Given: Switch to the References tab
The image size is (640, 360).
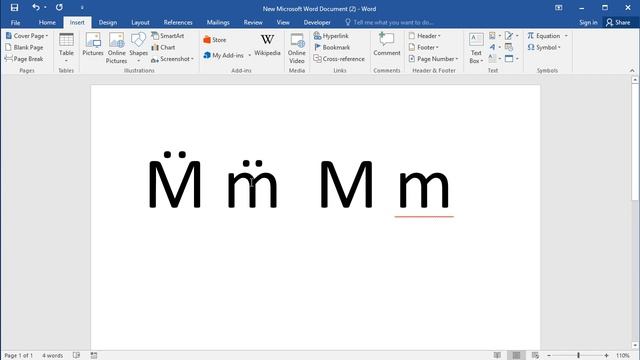Looking at the screenshot, I should click(178, 22).
